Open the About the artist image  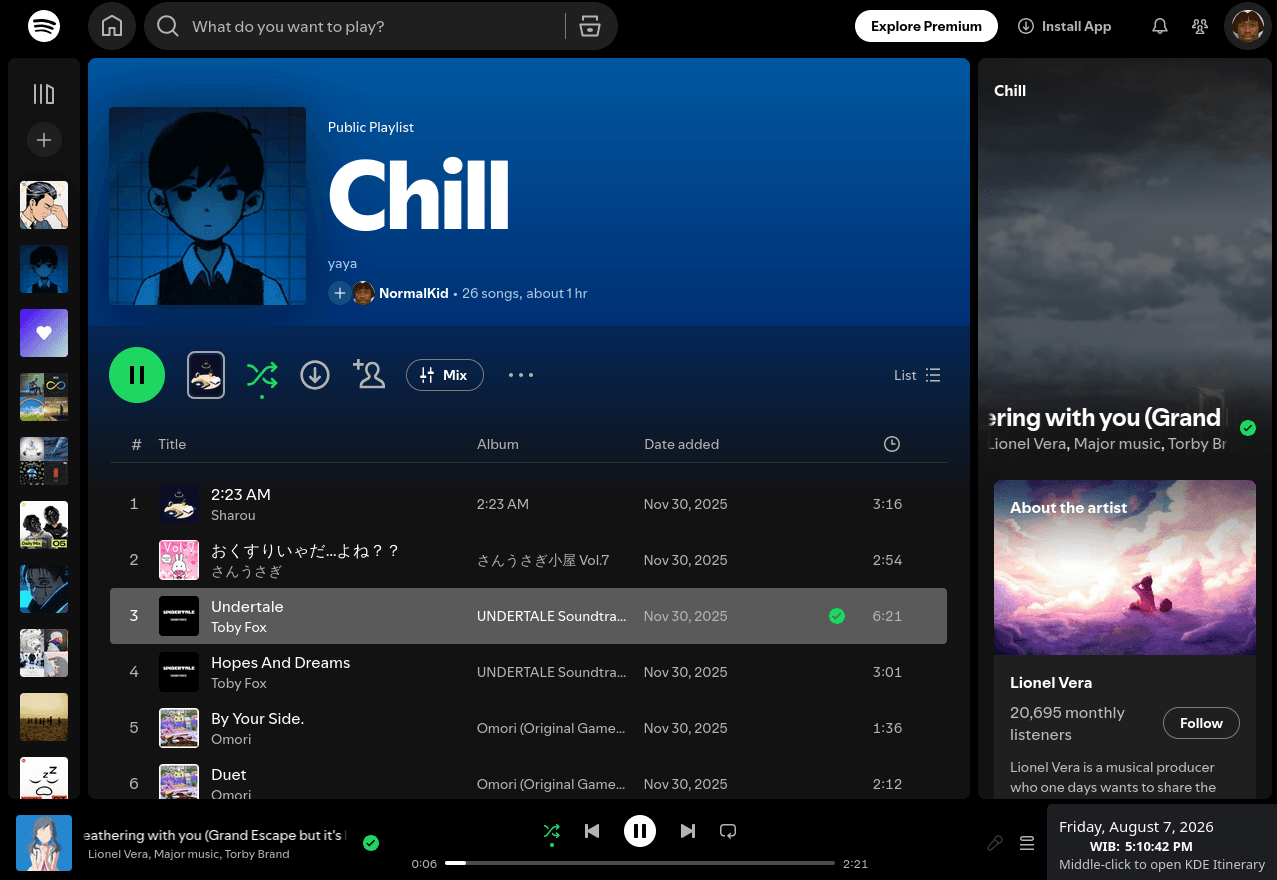click(x=1125, y=567)
